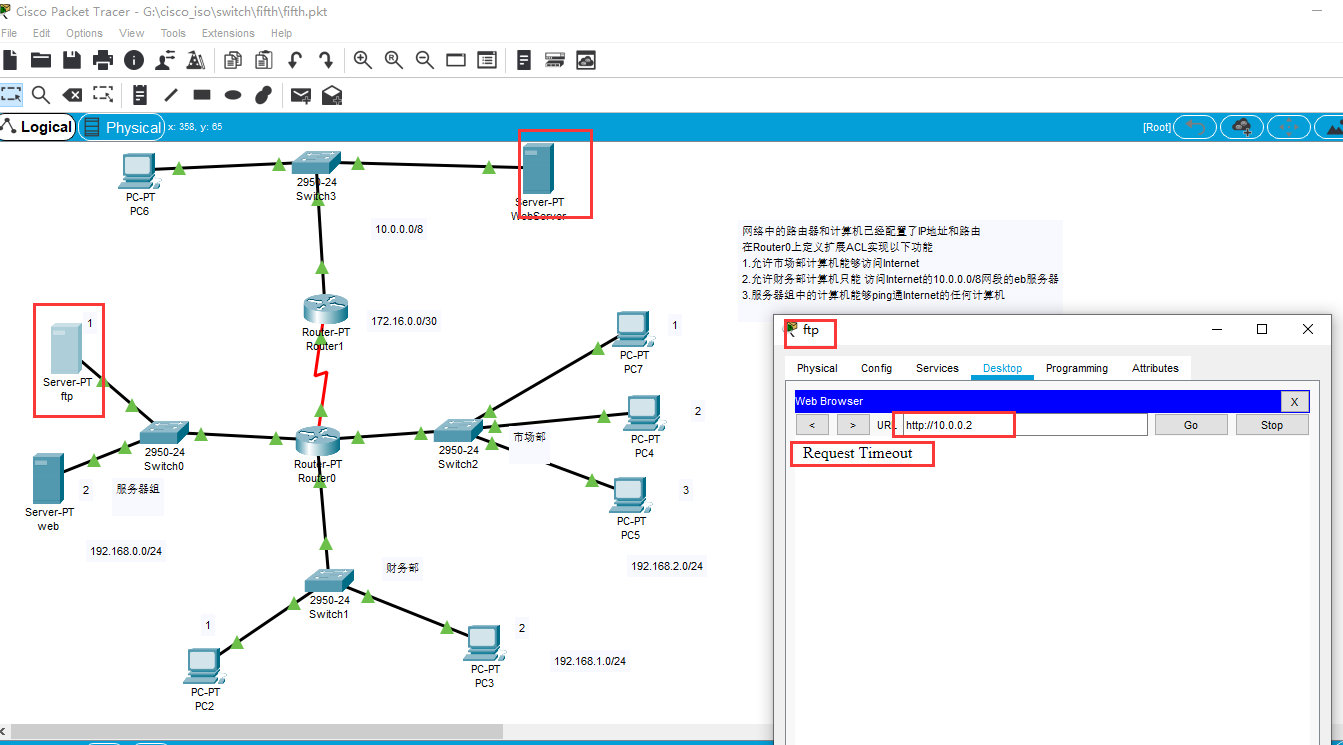Click the URL field containing http://10.0.0.2

tap(1024, 425)
